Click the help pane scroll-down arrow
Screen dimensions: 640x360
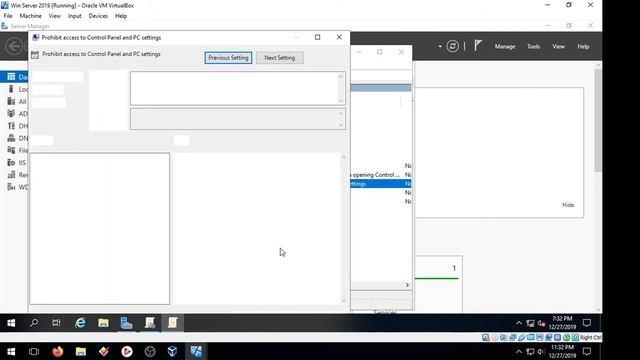(x=343, y=301)
